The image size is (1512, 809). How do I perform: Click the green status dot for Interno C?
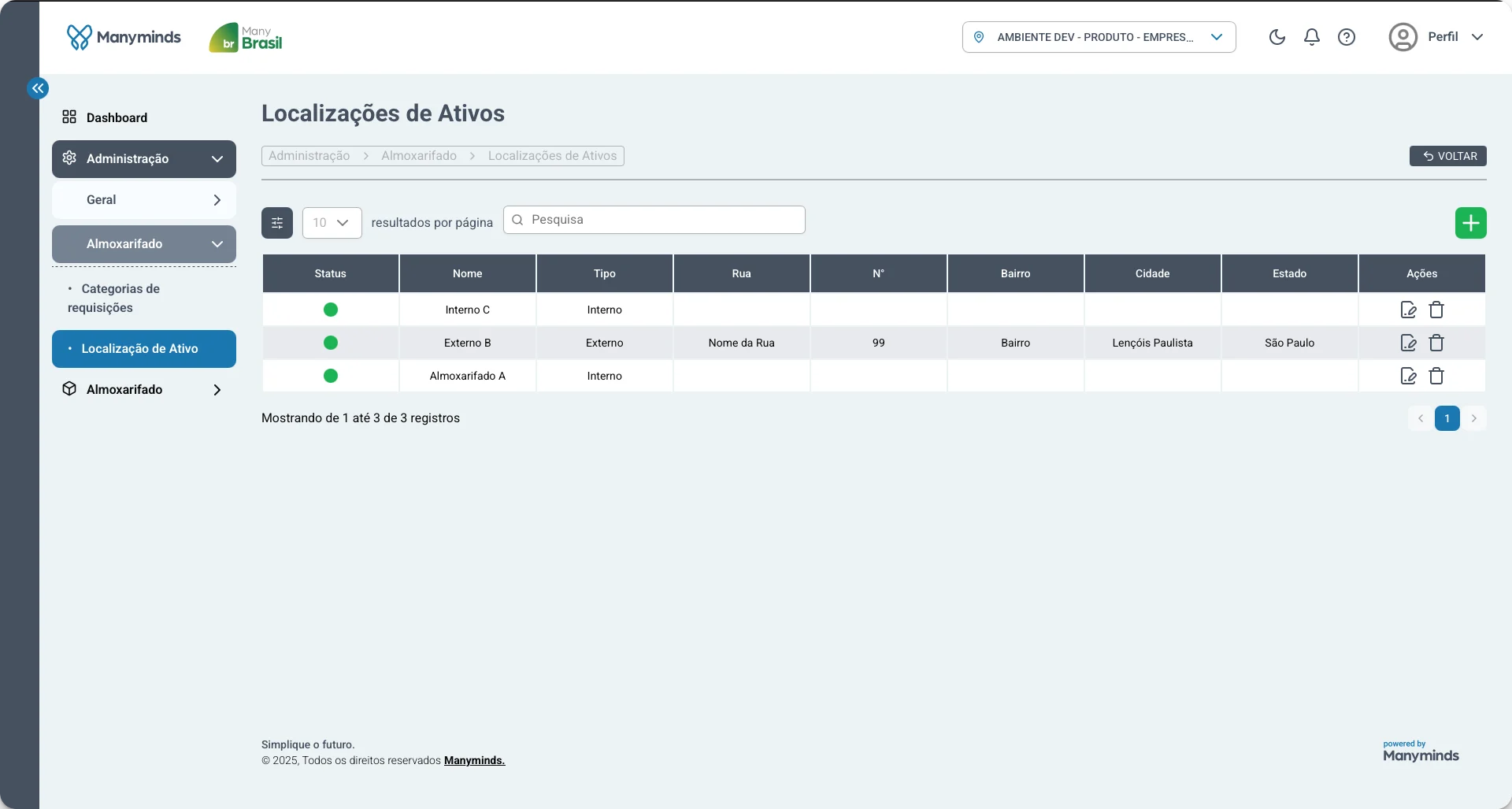coord(331,310)
